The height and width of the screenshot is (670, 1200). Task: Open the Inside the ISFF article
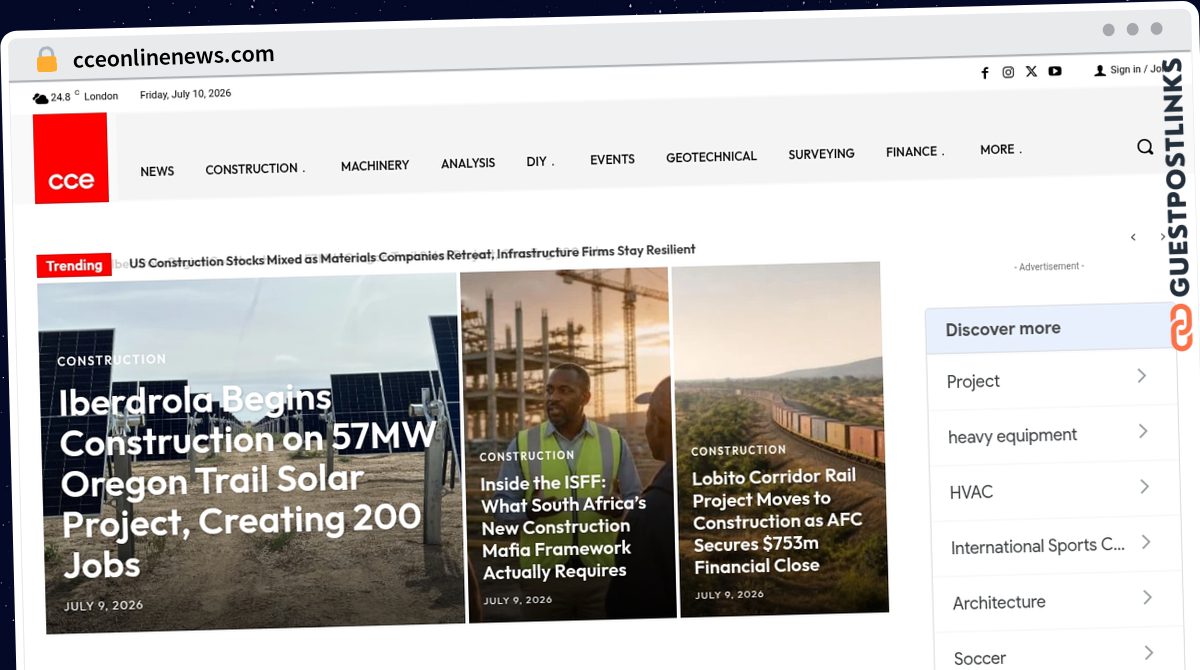point(564,527)
